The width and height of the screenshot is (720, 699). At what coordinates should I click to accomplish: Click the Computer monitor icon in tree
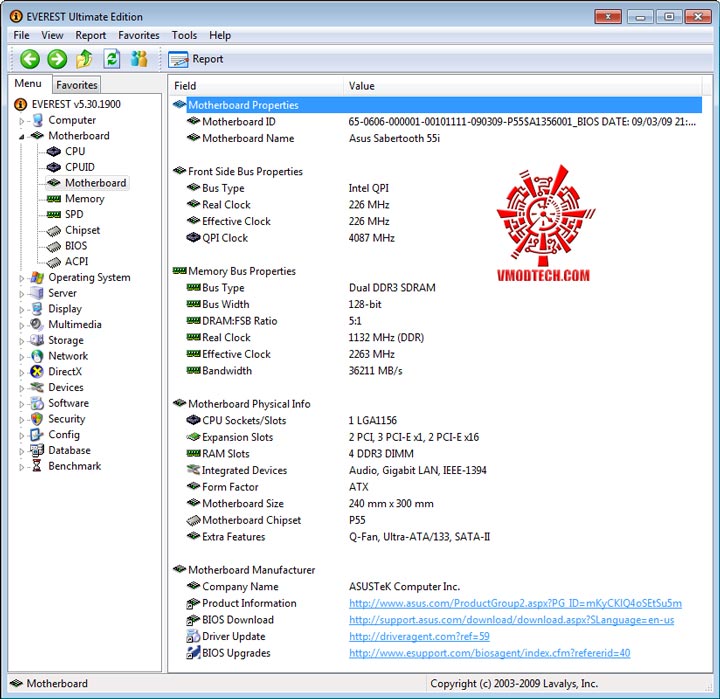pyautogui.click(x=37, y=120)
